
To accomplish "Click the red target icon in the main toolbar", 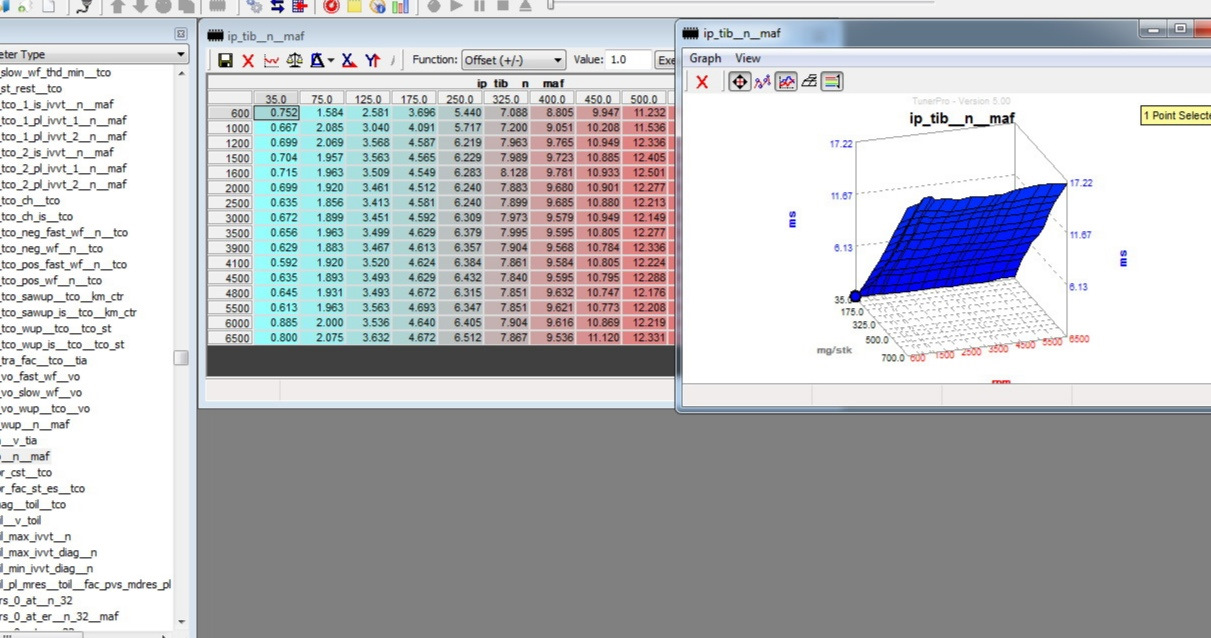I will coord(331,6).
